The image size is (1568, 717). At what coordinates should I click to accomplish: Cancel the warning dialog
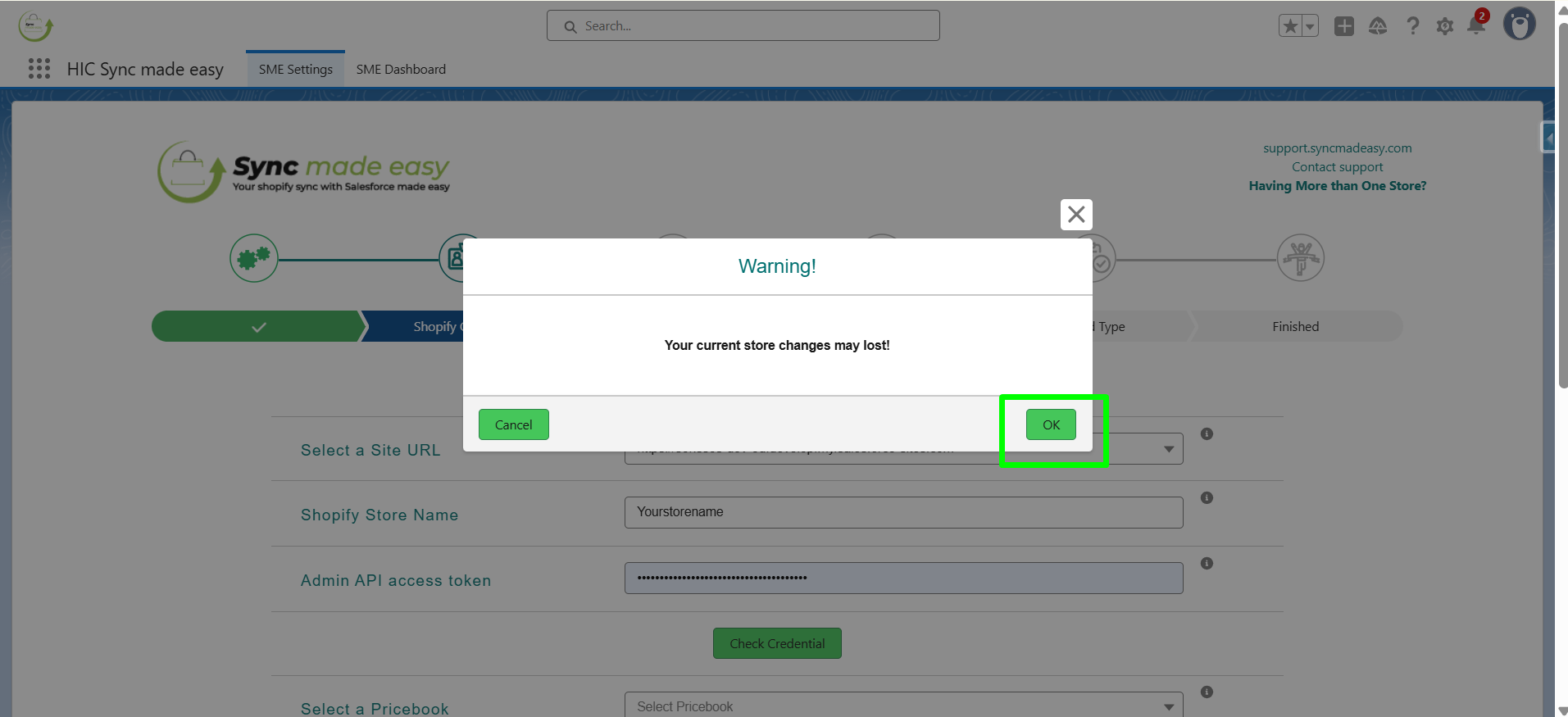coord(514,424)
